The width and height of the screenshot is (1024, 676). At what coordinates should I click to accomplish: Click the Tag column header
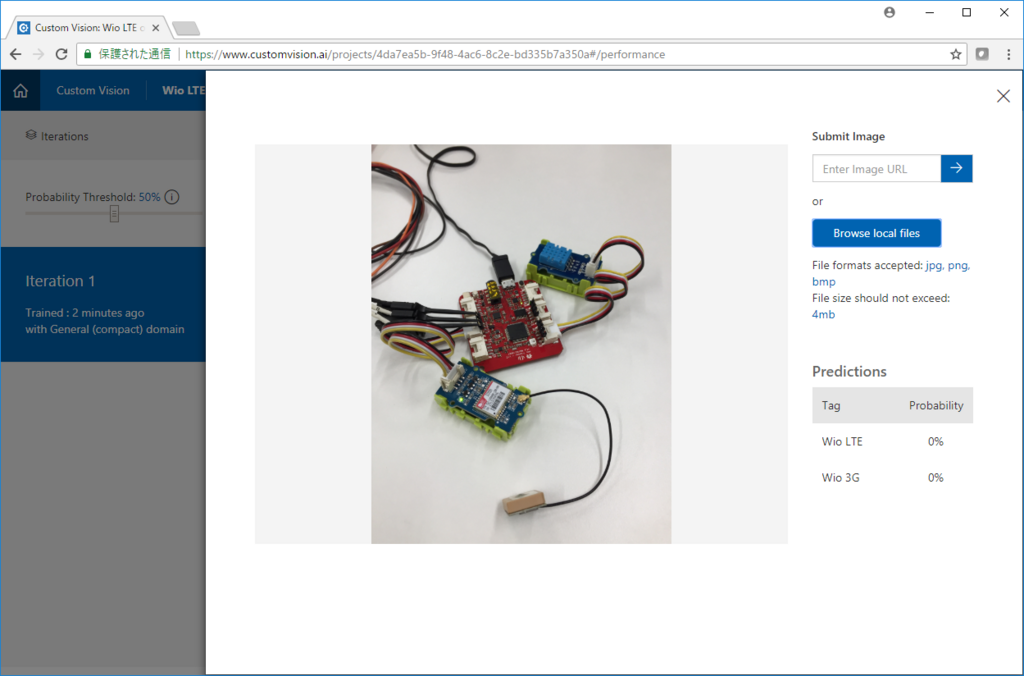point(831,406)
